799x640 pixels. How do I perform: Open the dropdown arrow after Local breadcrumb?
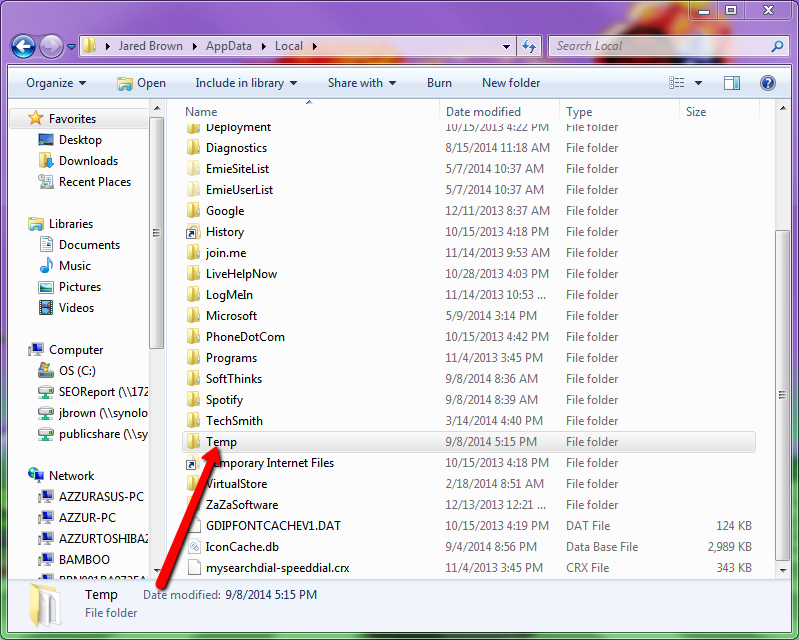[x=315, y=46]
